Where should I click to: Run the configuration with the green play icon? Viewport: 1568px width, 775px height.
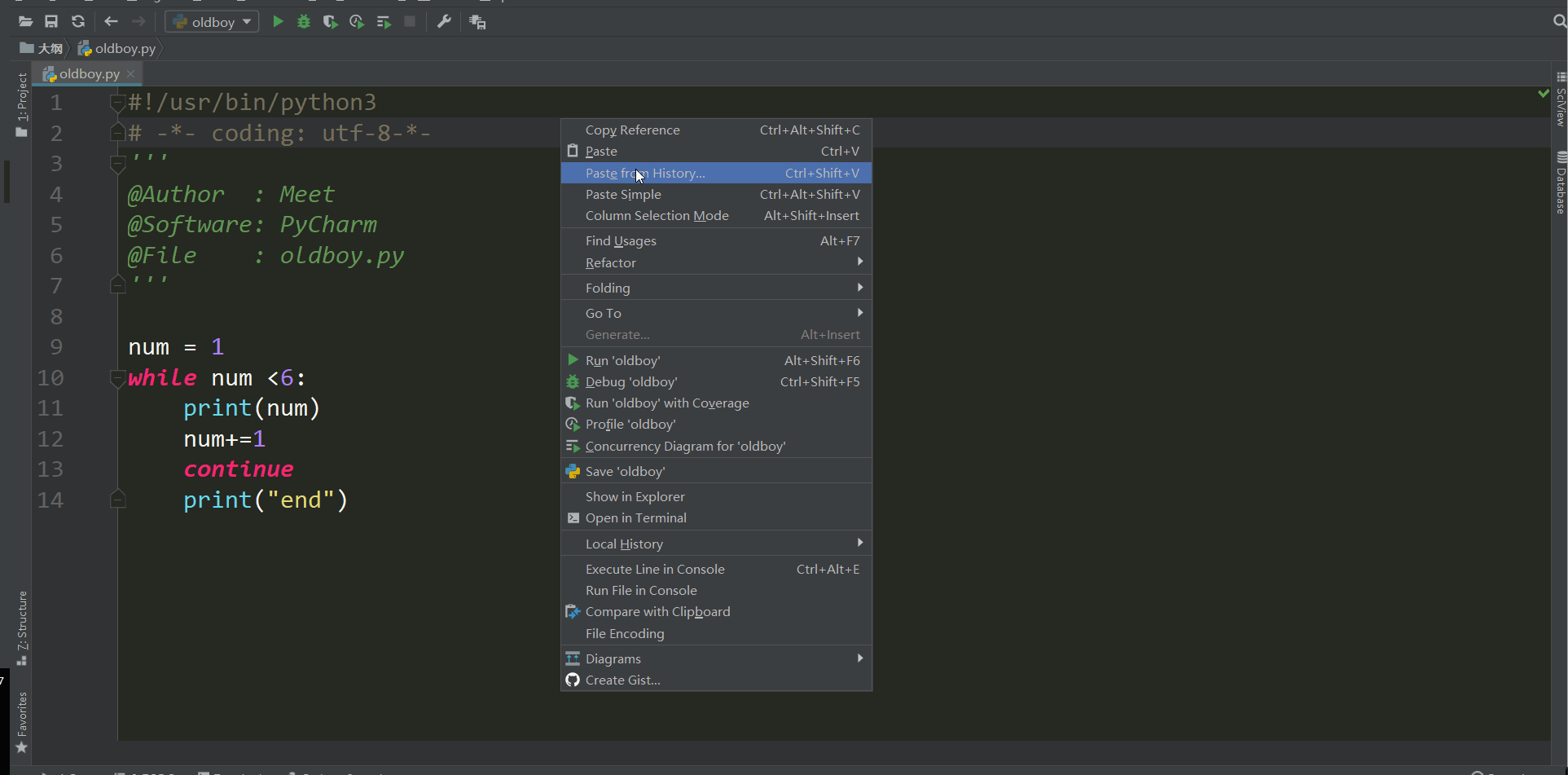click(x=278, y=22)
